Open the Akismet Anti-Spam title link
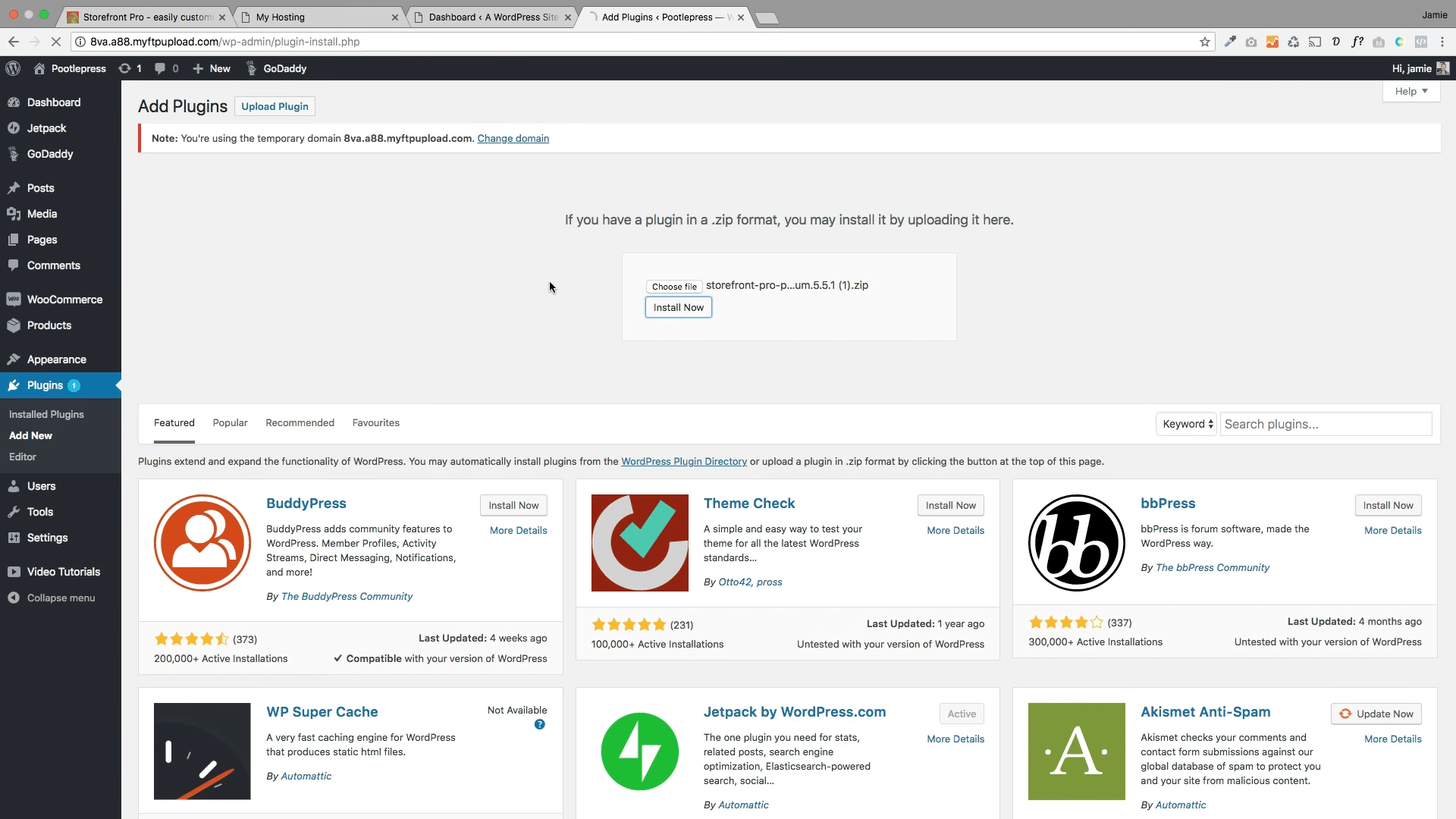This screenshot has width=1456, height=819. click(x=1205, y=712)
